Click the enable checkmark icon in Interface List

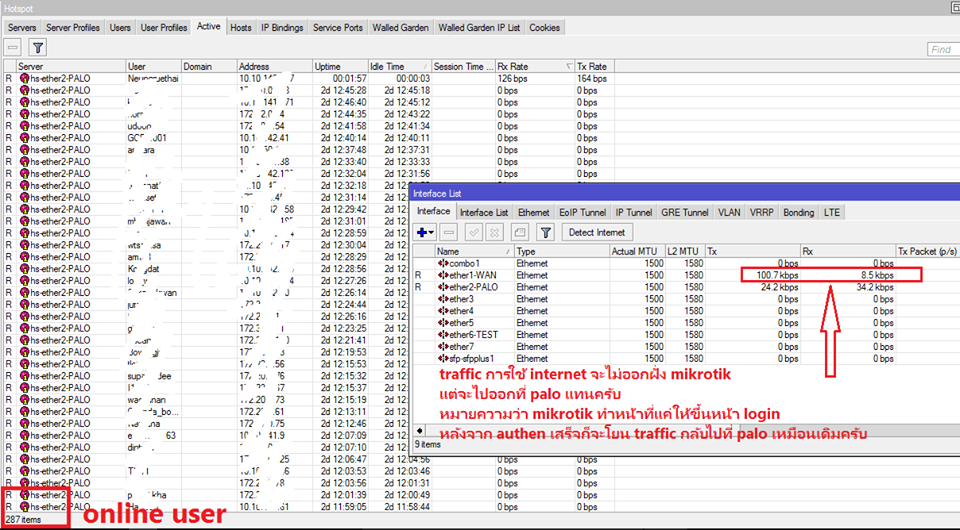[x=473, y=232]
